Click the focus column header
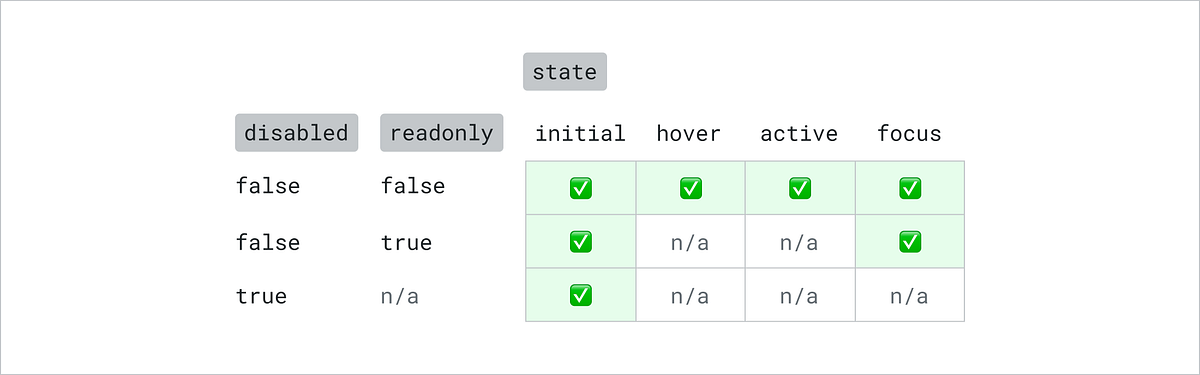The width and height of the screenshot is (1200, 375). (909, 133)
